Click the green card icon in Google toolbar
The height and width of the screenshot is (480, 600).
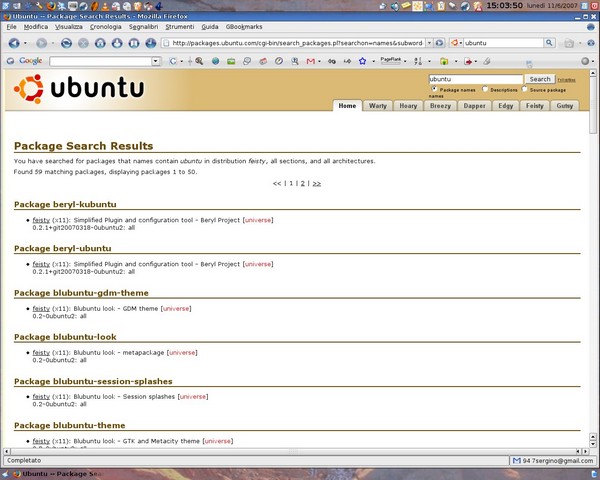point(231,61)
